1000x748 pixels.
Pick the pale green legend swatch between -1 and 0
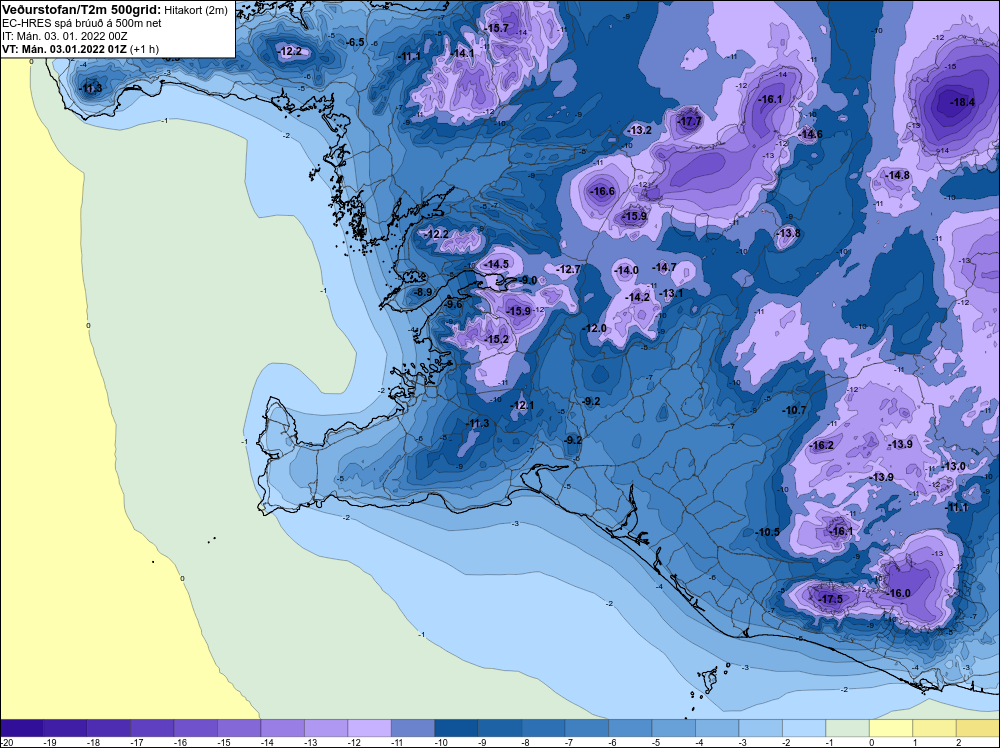(848, 728)
